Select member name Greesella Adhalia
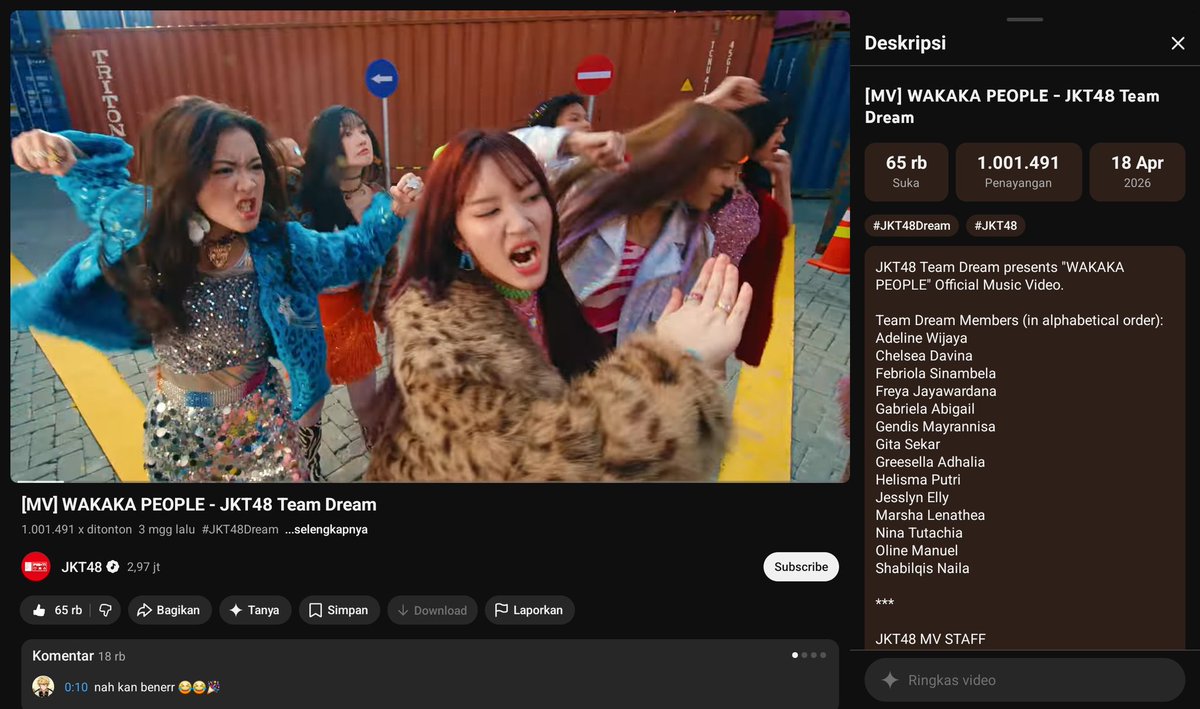1200x709 pixels. click(930, 462)
